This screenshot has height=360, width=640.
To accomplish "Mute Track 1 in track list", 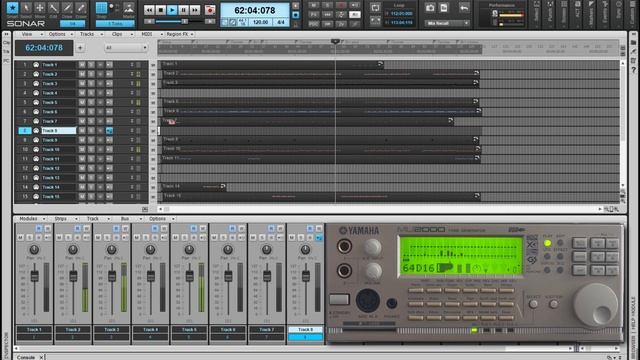I will [82, 65].
